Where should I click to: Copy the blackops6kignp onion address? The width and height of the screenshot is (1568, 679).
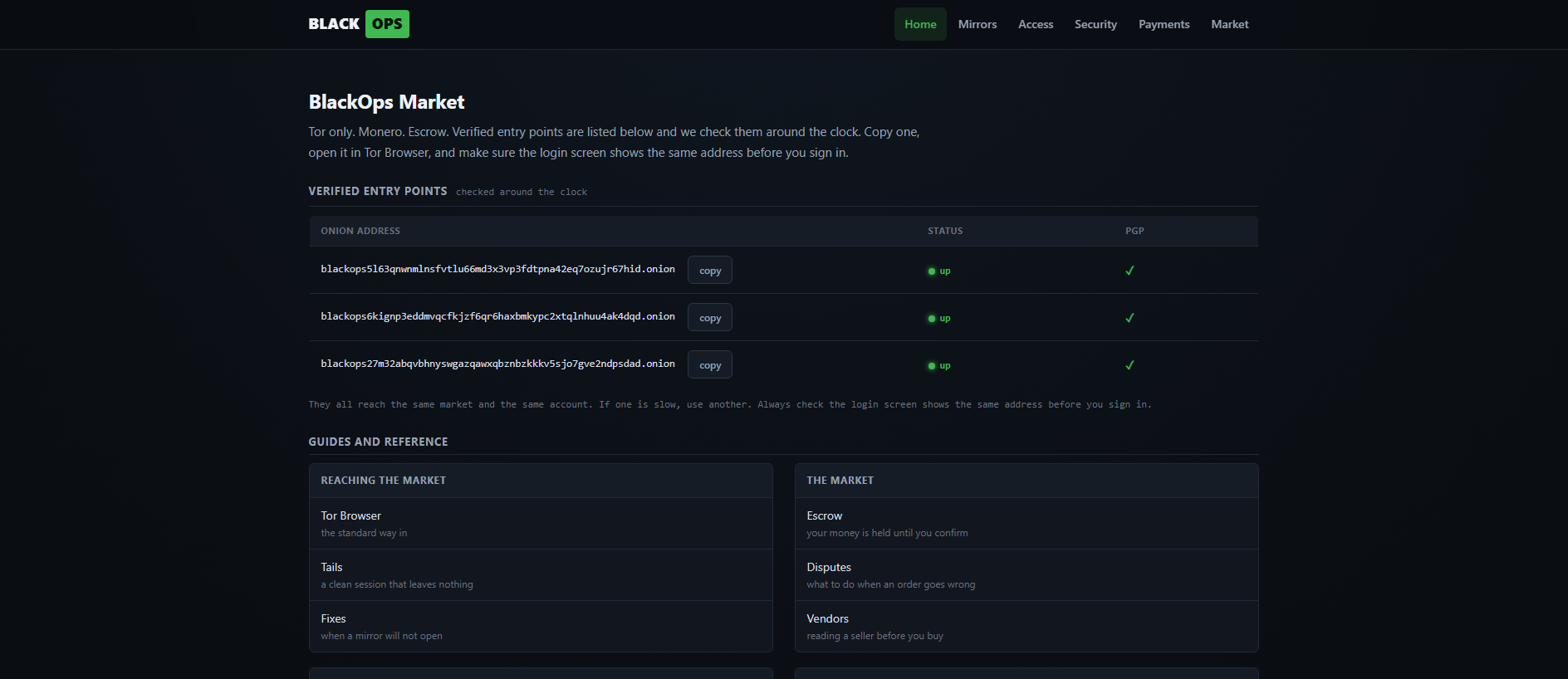710,318
